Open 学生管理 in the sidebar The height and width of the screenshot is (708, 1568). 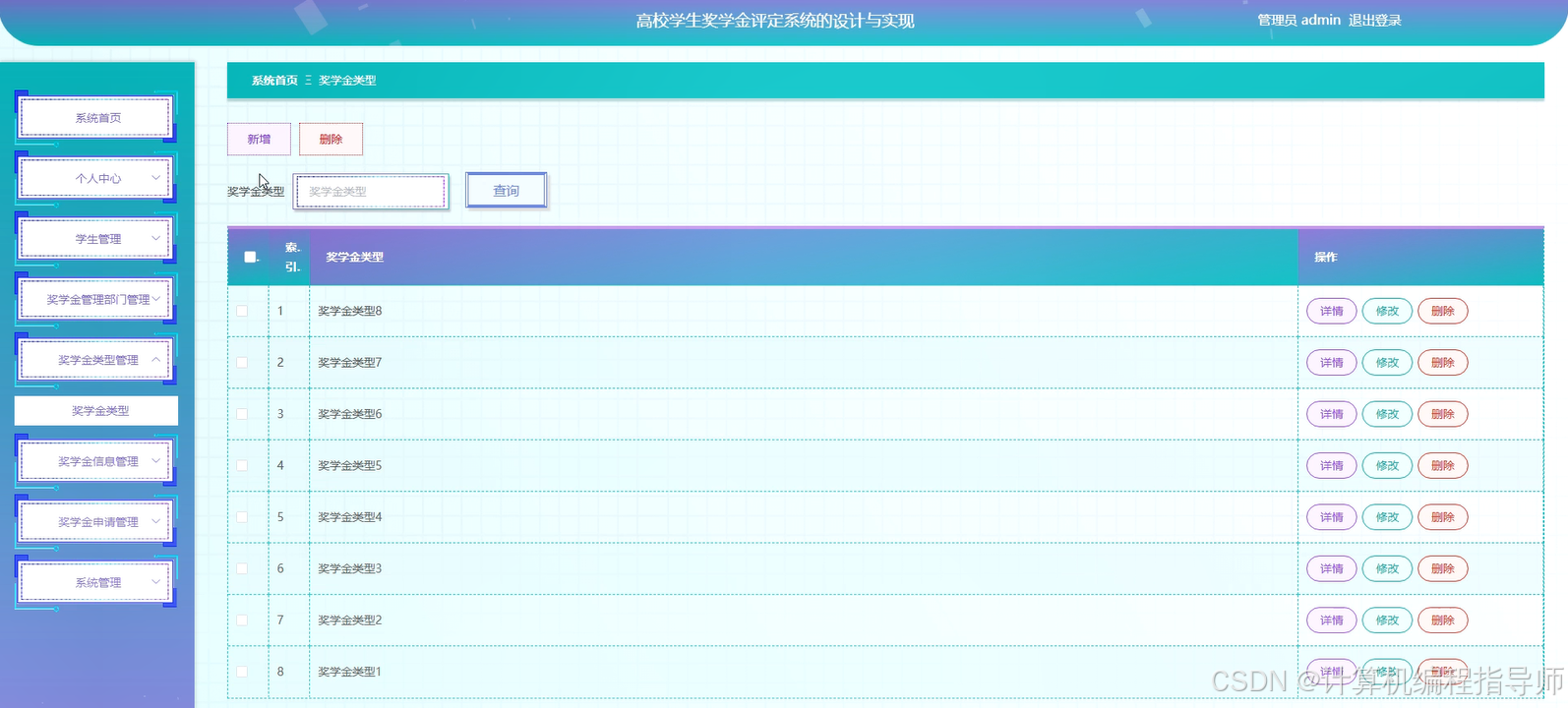pyautogui.click(x=96, y=239)
